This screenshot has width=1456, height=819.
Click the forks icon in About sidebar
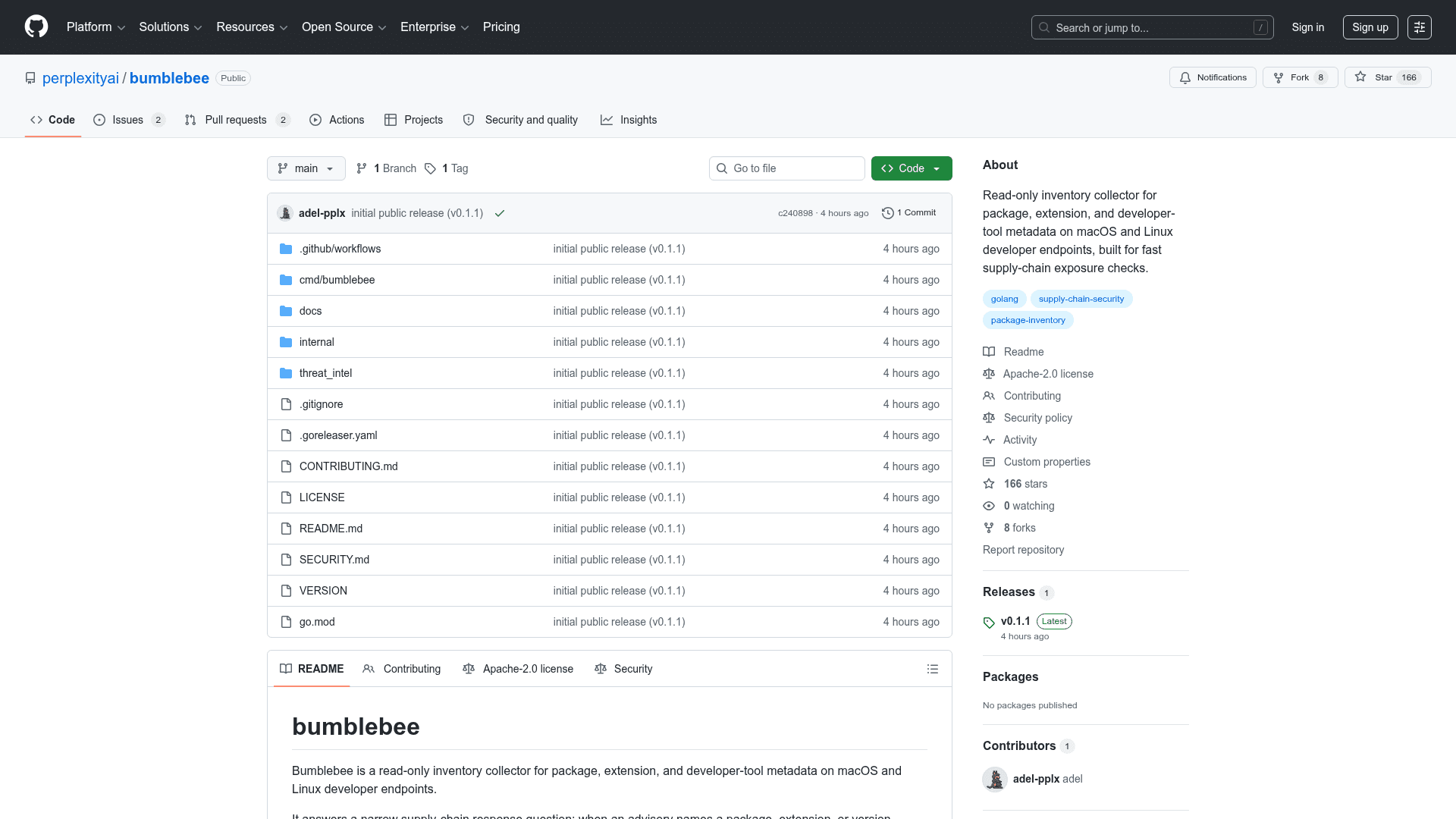click(x=989, y=528)
